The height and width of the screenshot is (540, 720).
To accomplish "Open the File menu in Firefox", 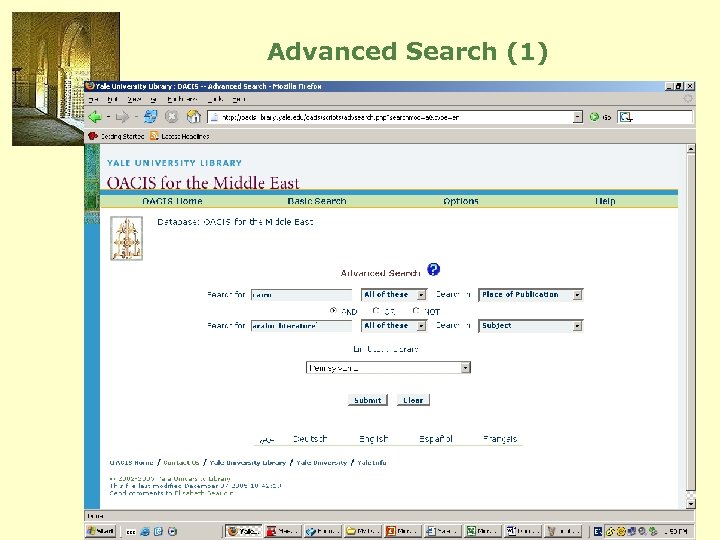I will [94, 99].
